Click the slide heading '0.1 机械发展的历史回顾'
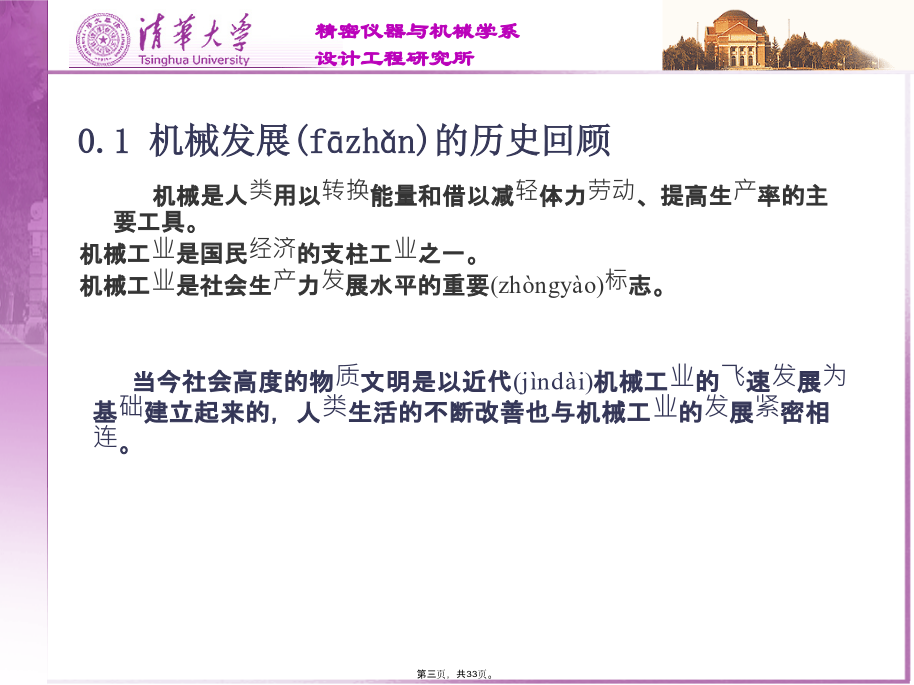Screen dimensions: 914x685 pyautogui.click(x=344, y=142)
